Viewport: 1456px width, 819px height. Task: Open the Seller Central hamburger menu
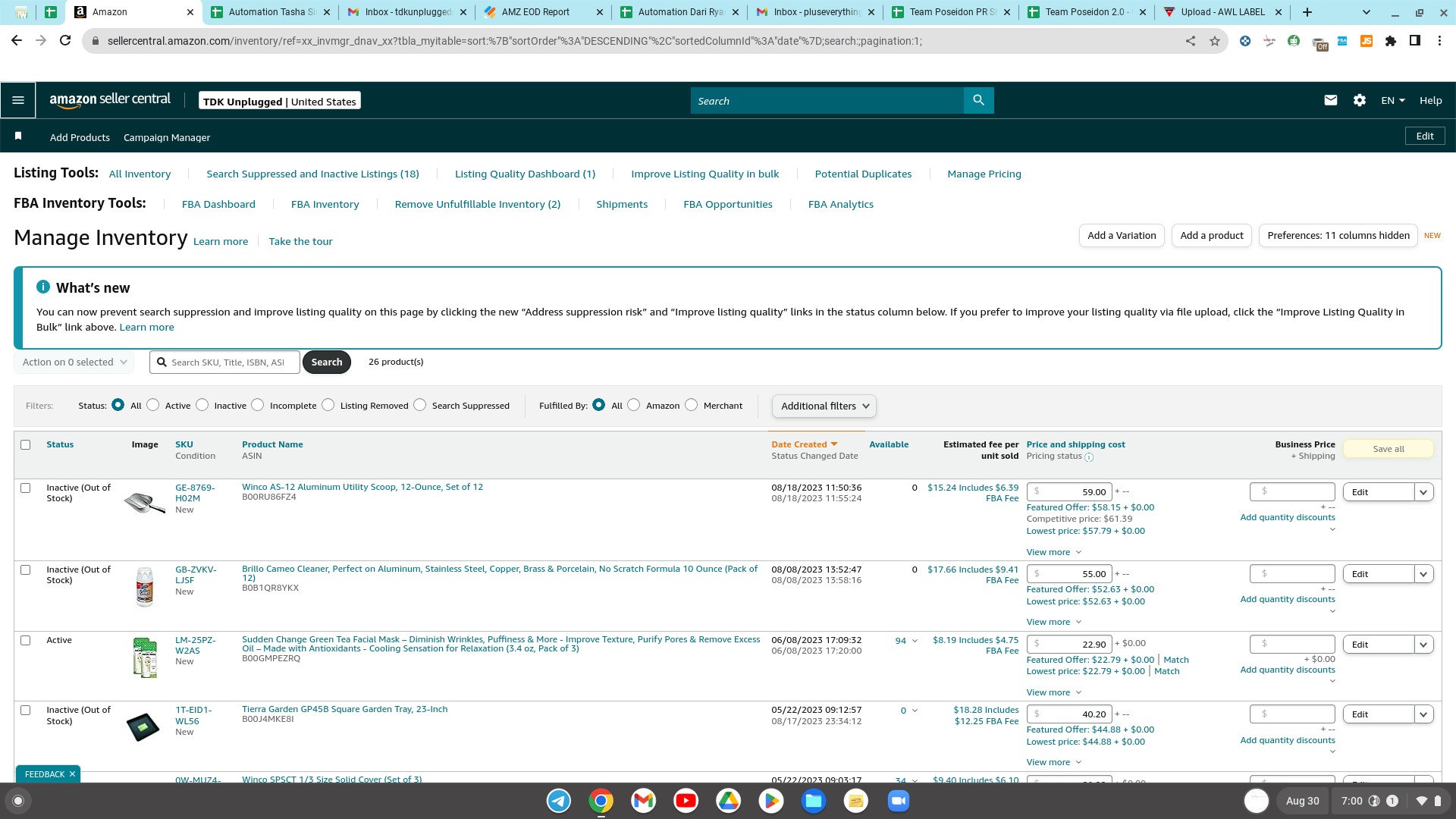(18, 100)
